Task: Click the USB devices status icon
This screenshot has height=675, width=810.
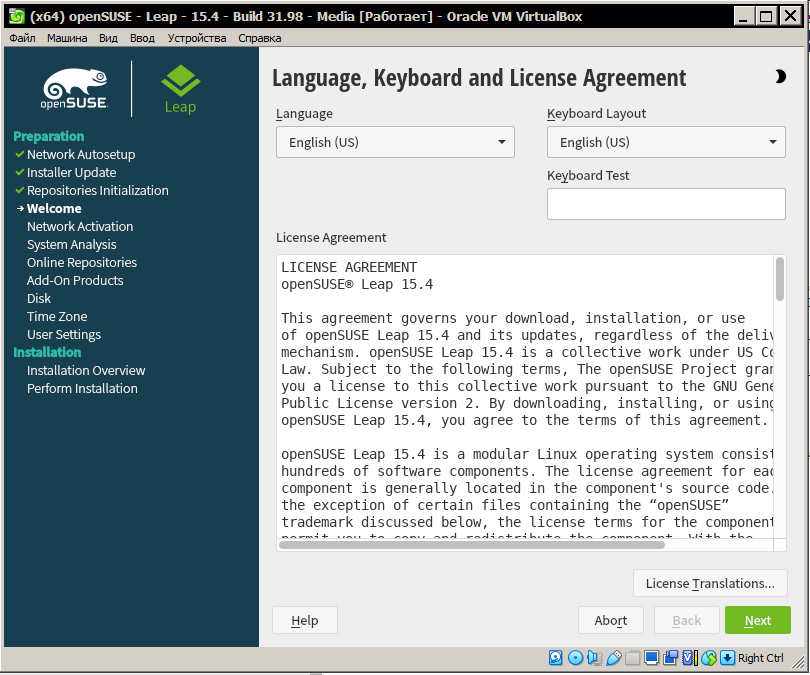Action: coord(613,657)
